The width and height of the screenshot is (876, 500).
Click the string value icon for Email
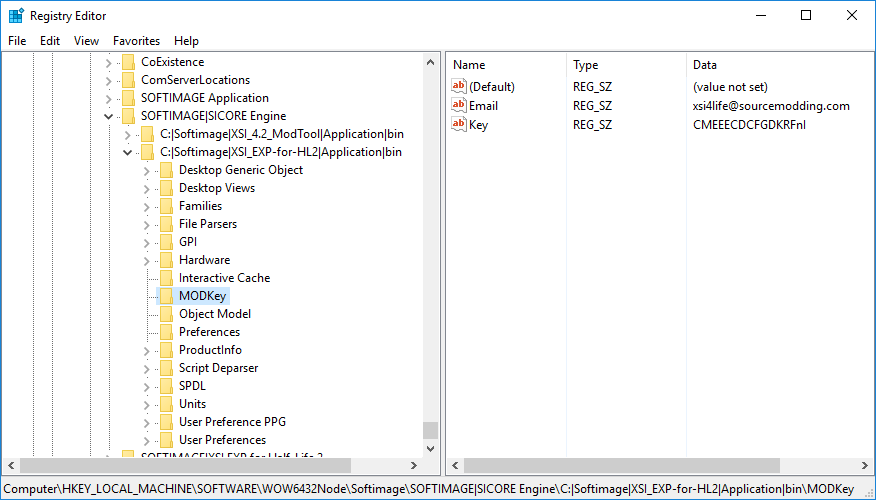[459, 105]
